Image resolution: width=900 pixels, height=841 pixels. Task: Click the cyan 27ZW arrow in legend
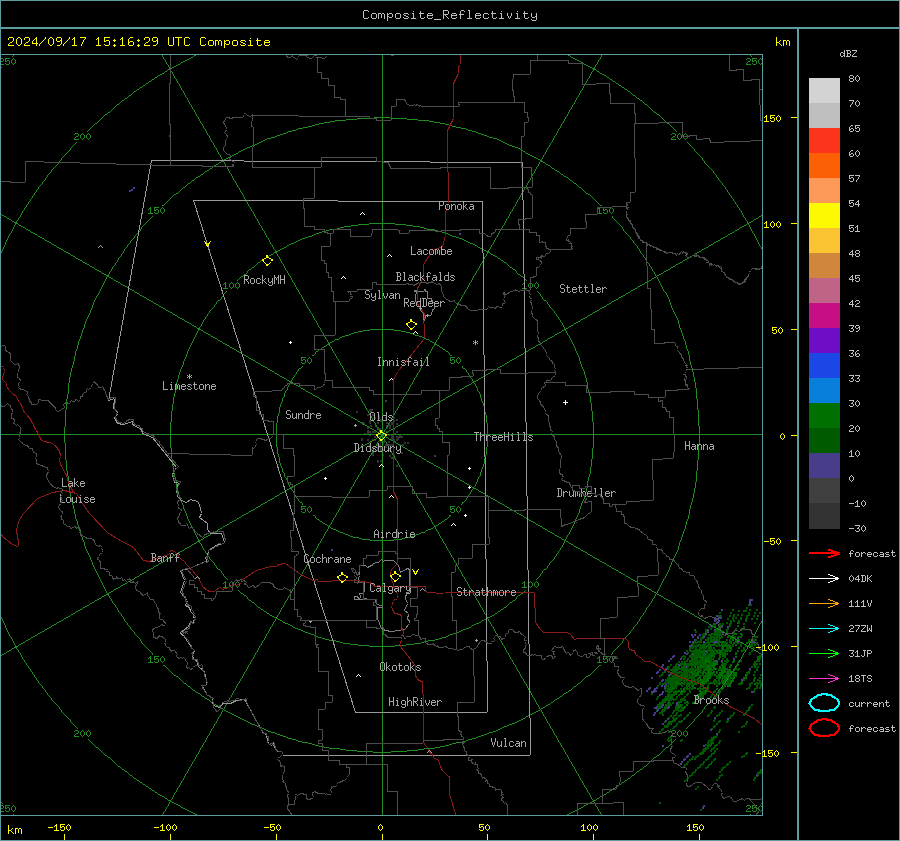point(824,629)
